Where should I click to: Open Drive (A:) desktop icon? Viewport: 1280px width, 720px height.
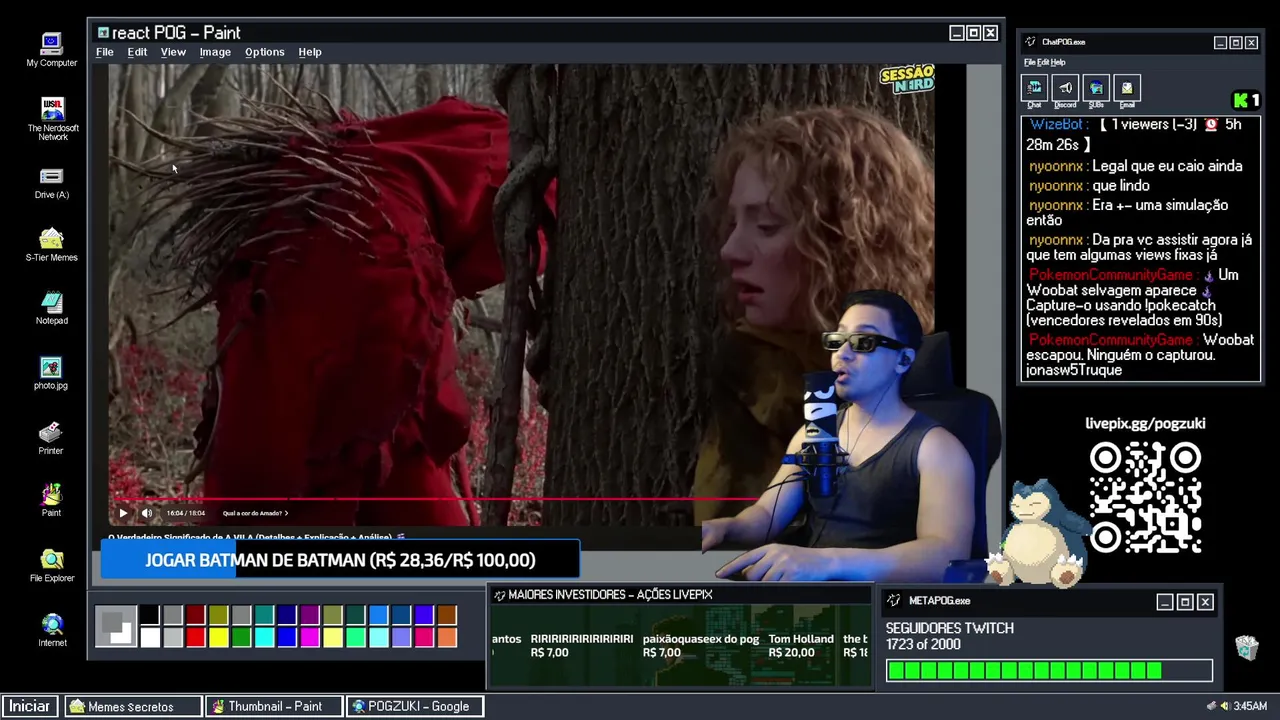point(51,183)
